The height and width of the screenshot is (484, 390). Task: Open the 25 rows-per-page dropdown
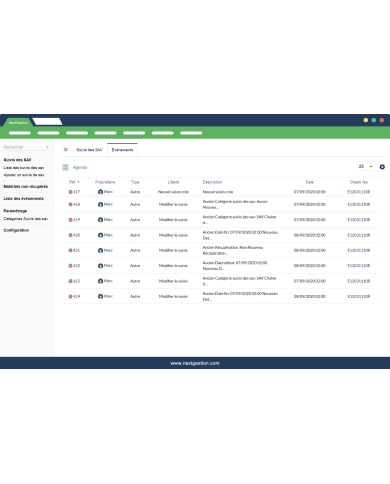(x=366, y=166)
